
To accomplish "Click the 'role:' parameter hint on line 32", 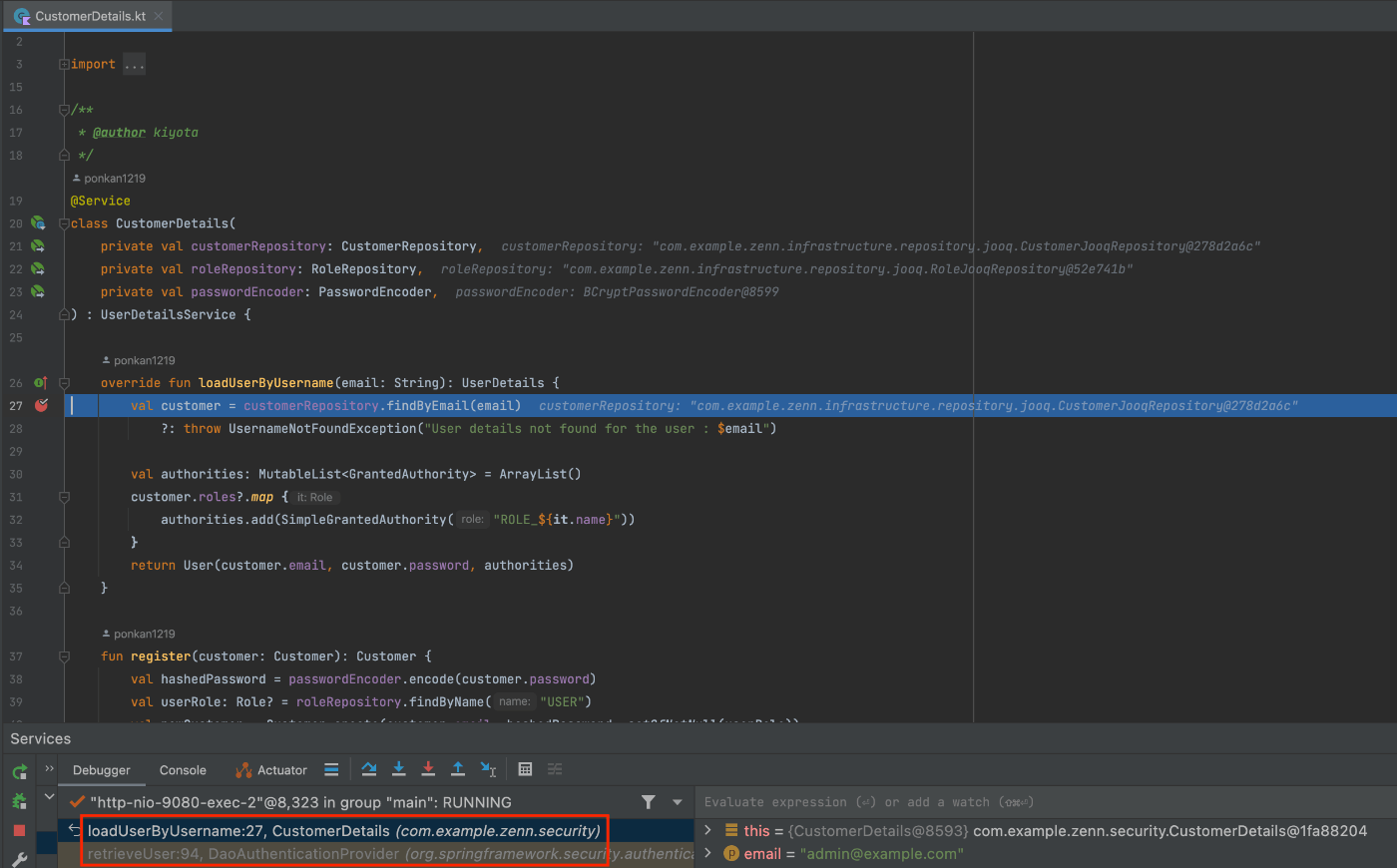I will [x=472, y=519].
